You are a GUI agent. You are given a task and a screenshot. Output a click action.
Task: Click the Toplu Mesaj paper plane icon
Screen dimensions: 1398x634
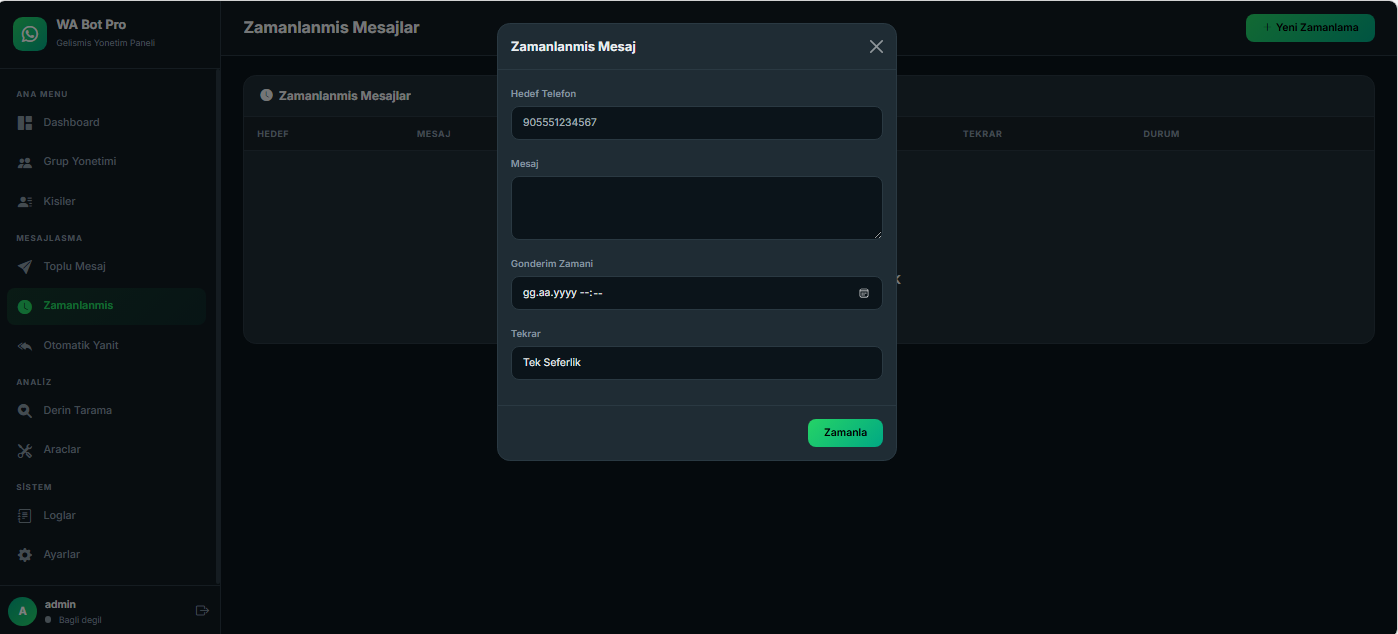coord(25,267)
